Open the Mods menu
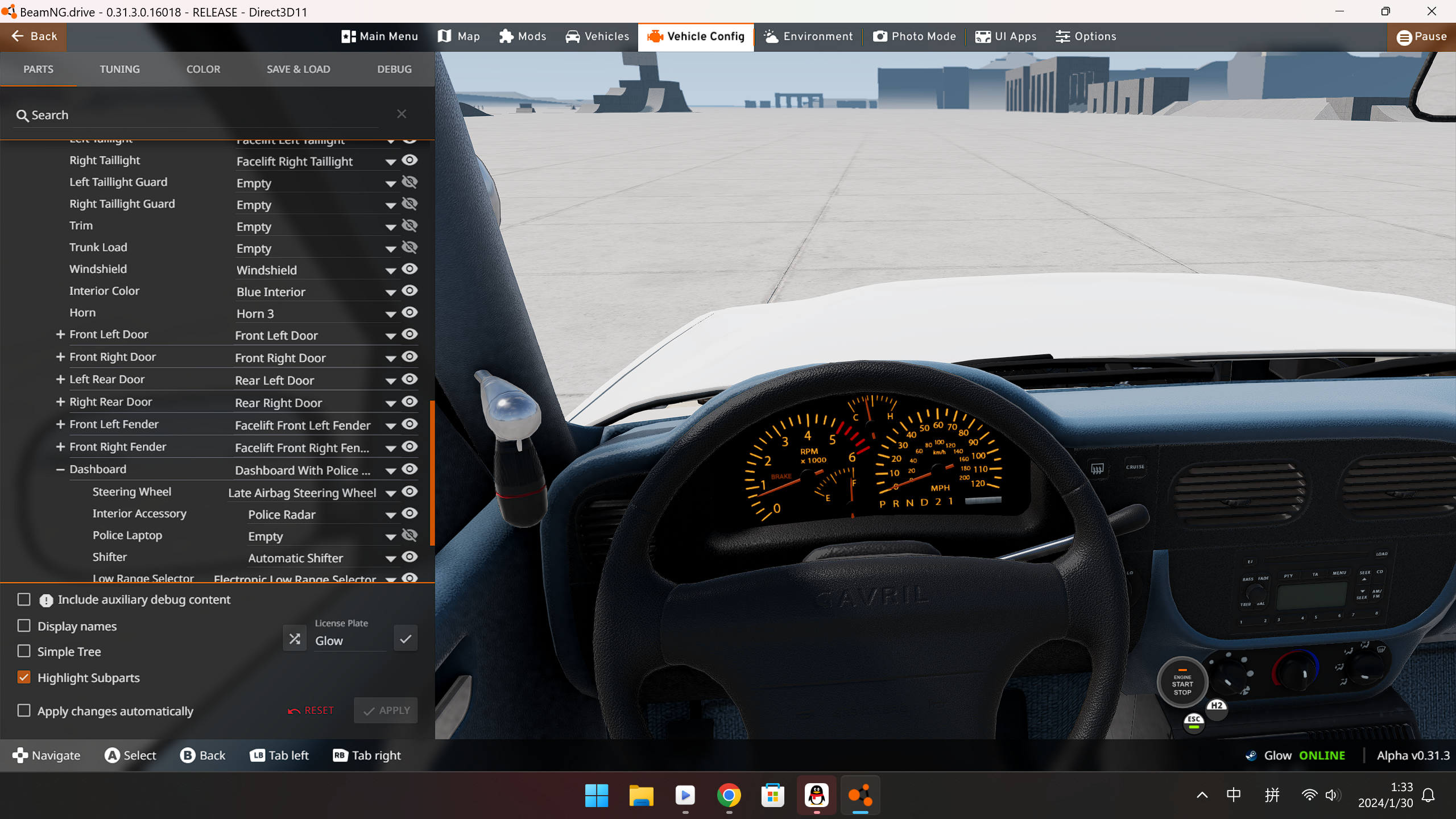The width and height of the screenshot is (1456, 819). pos(523,36)
